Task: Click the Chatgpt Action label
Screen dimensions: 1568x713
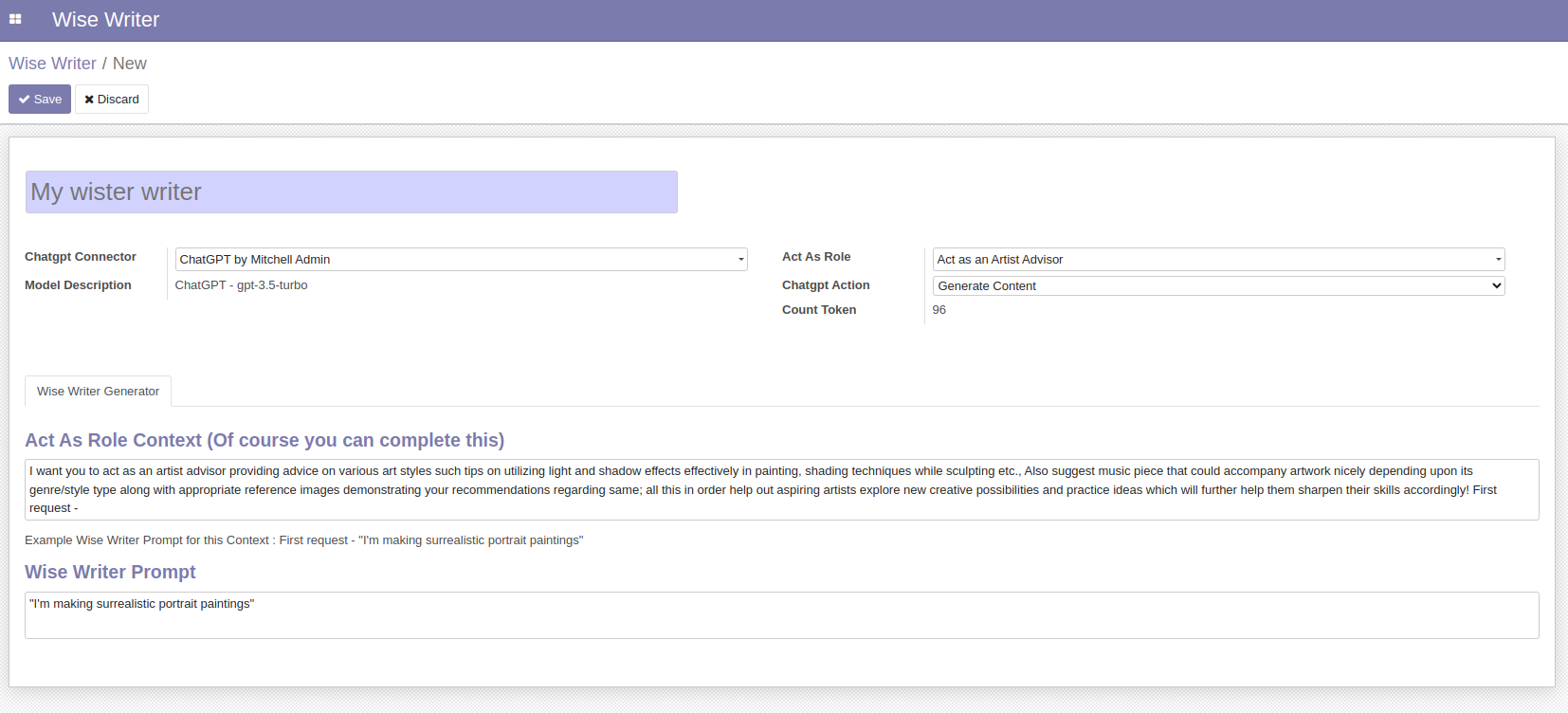Action: (x=826, y=285)
